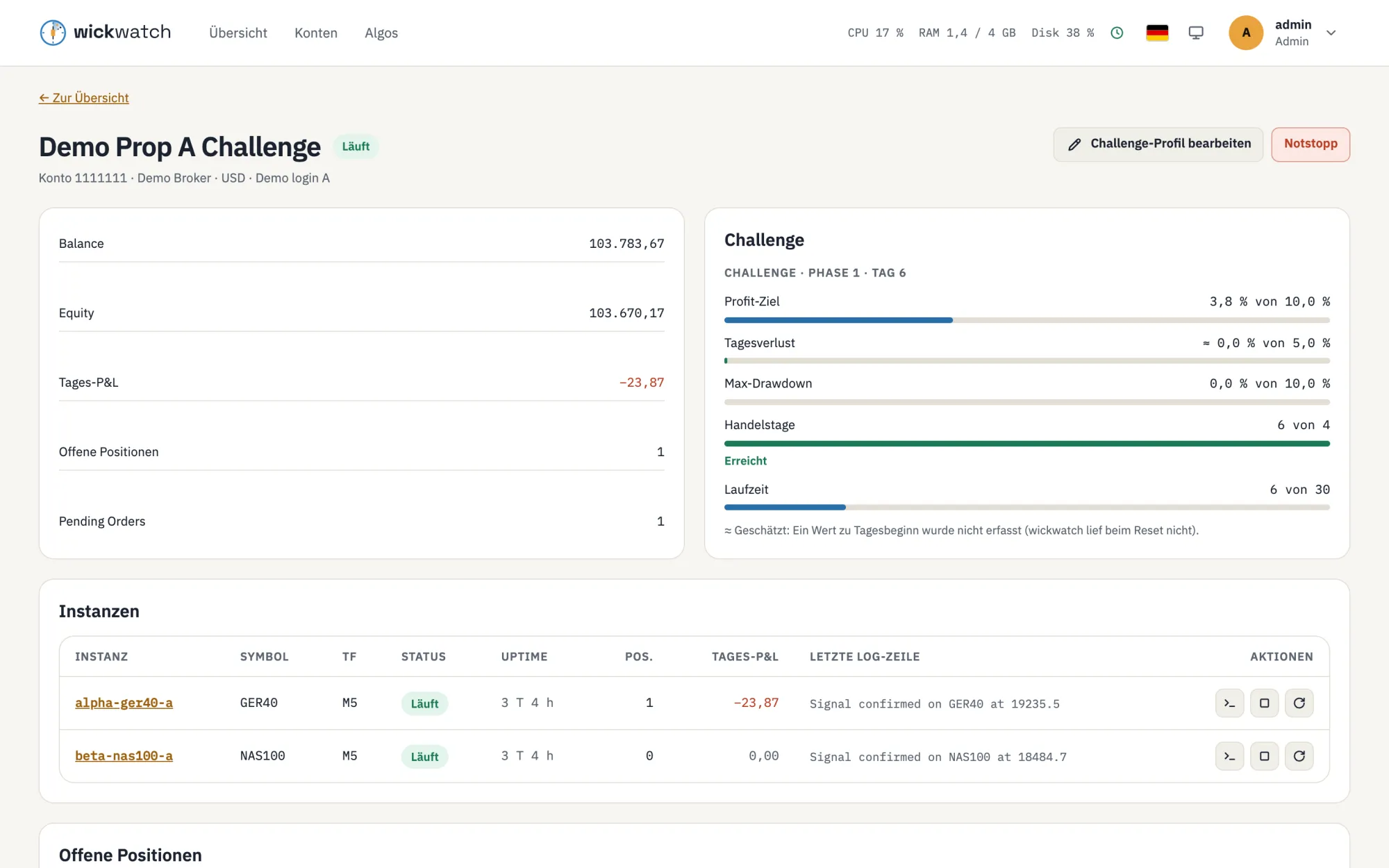The image size is (1389, 868).
Task: Click the Tagesverlust label
Action: click(x=759, y=343)
